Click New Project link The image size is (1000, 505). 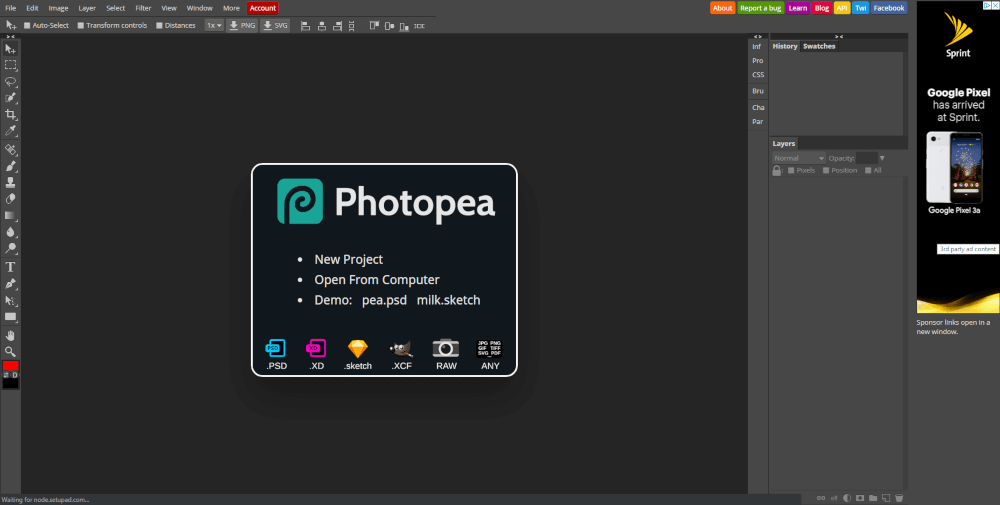point(349,260)
